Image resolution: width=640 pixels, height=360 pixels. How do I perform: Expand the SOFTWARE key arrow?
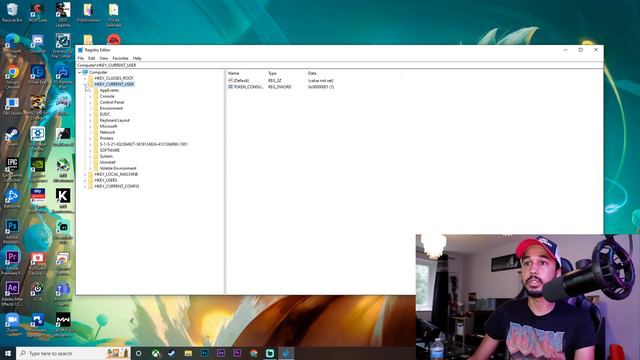[90, 150]
